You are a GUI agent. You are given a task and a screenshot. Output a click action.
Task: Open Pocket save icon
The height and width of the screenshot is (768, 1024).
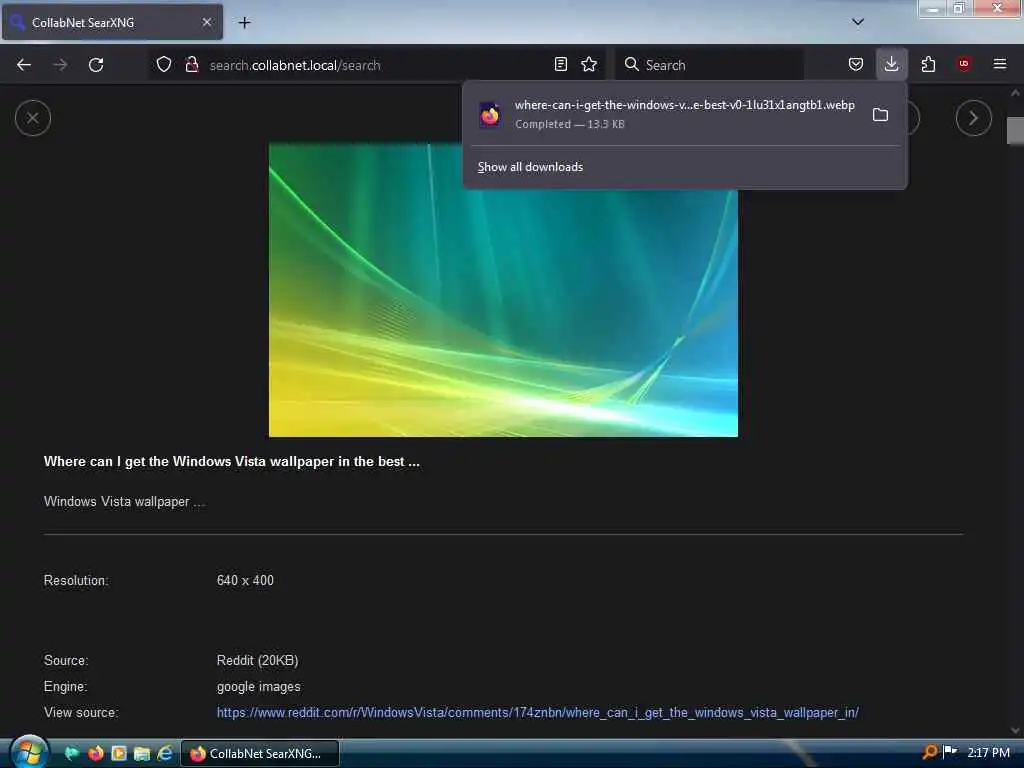pos(856,65)
